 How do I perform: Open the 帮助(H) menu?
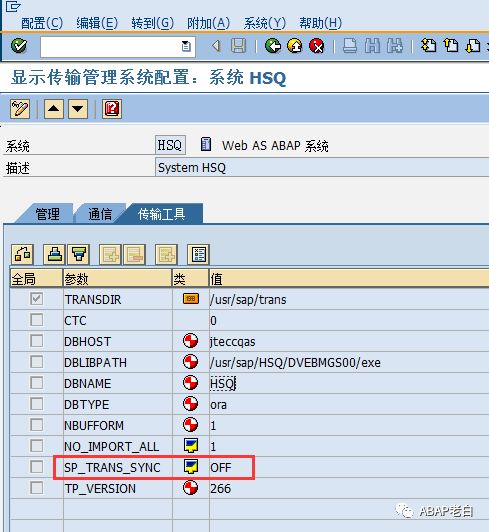320,23
